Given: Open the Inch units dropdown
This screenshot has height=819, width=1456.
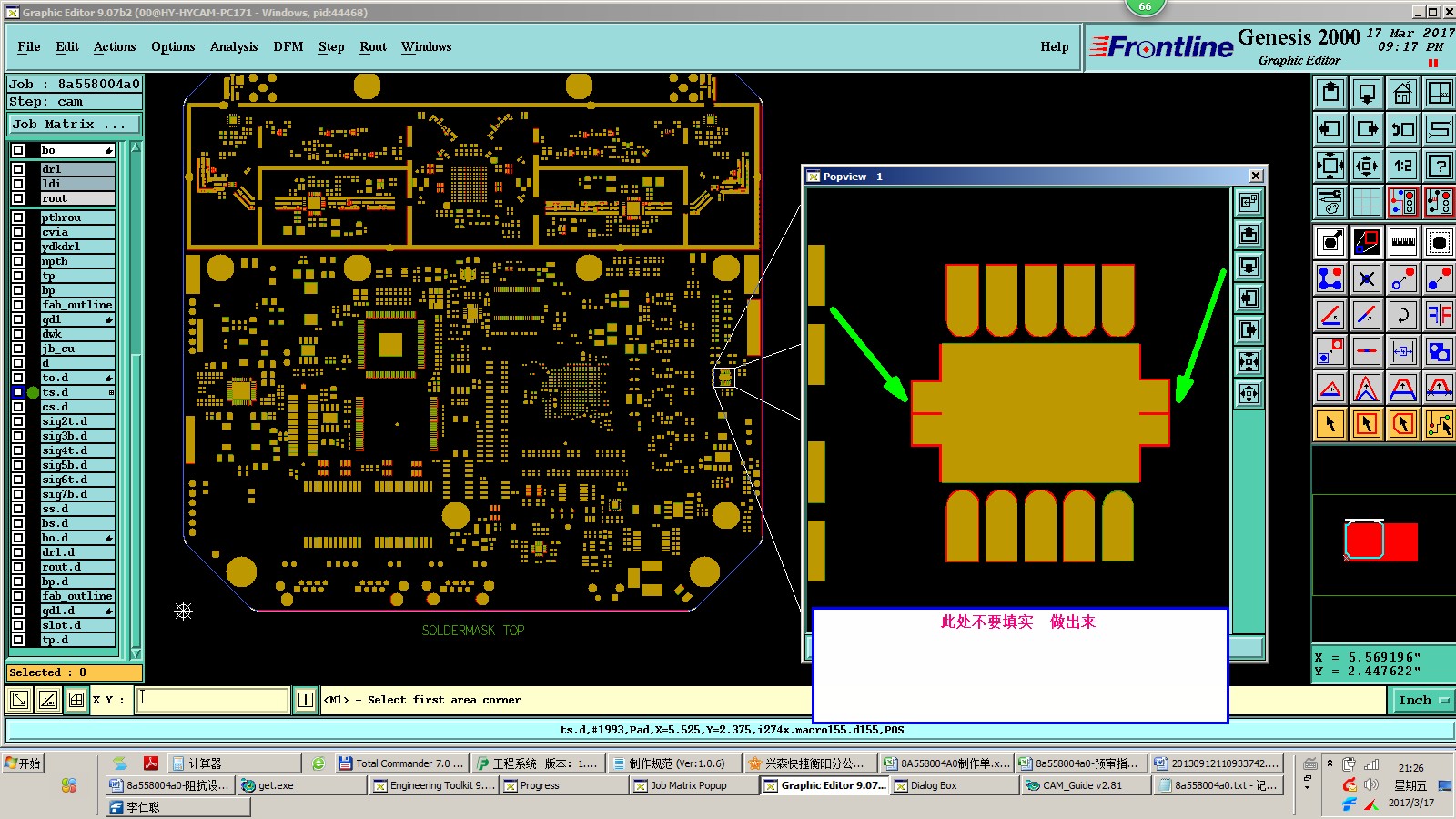Looking at the screenshot, I should (x=1422, y=700).
